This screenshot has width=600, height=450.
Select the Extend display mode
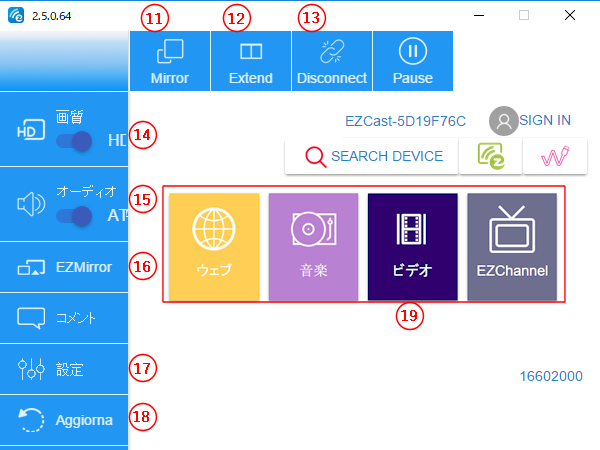click(x=251, y=61)
